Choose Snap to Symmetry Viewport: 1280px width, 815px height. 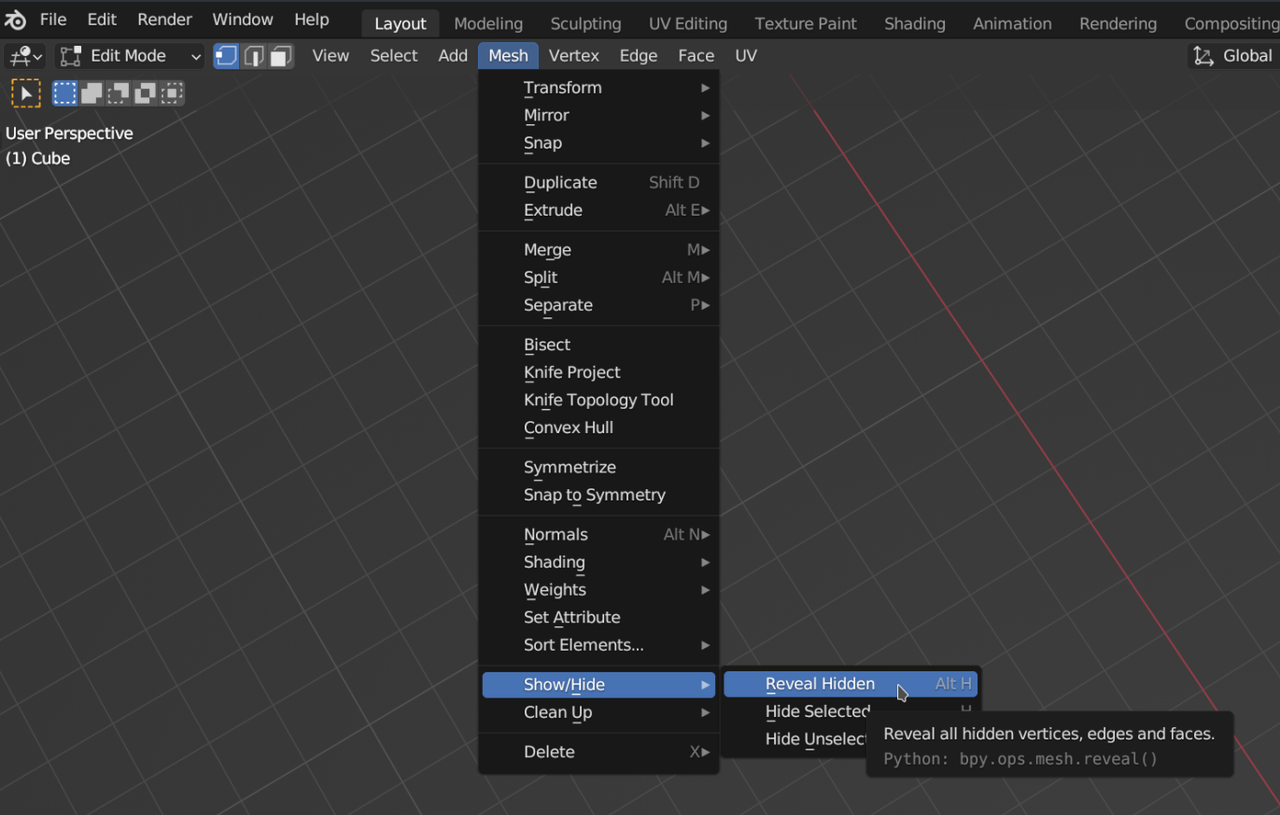coord(599,495)
